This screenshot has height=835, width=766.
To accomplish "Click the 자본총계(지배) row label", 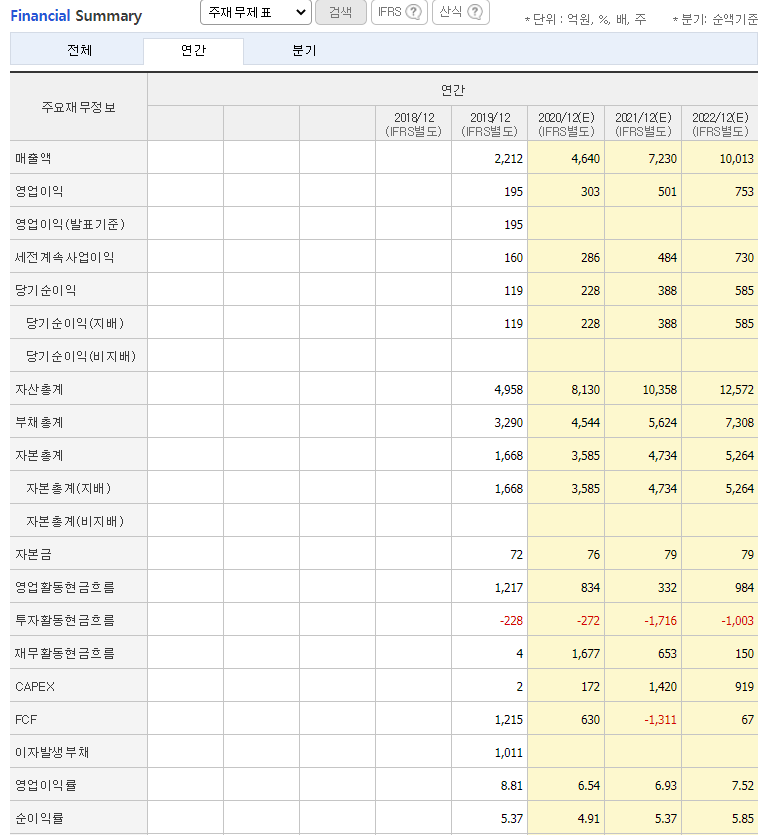I will coord(69,488).
